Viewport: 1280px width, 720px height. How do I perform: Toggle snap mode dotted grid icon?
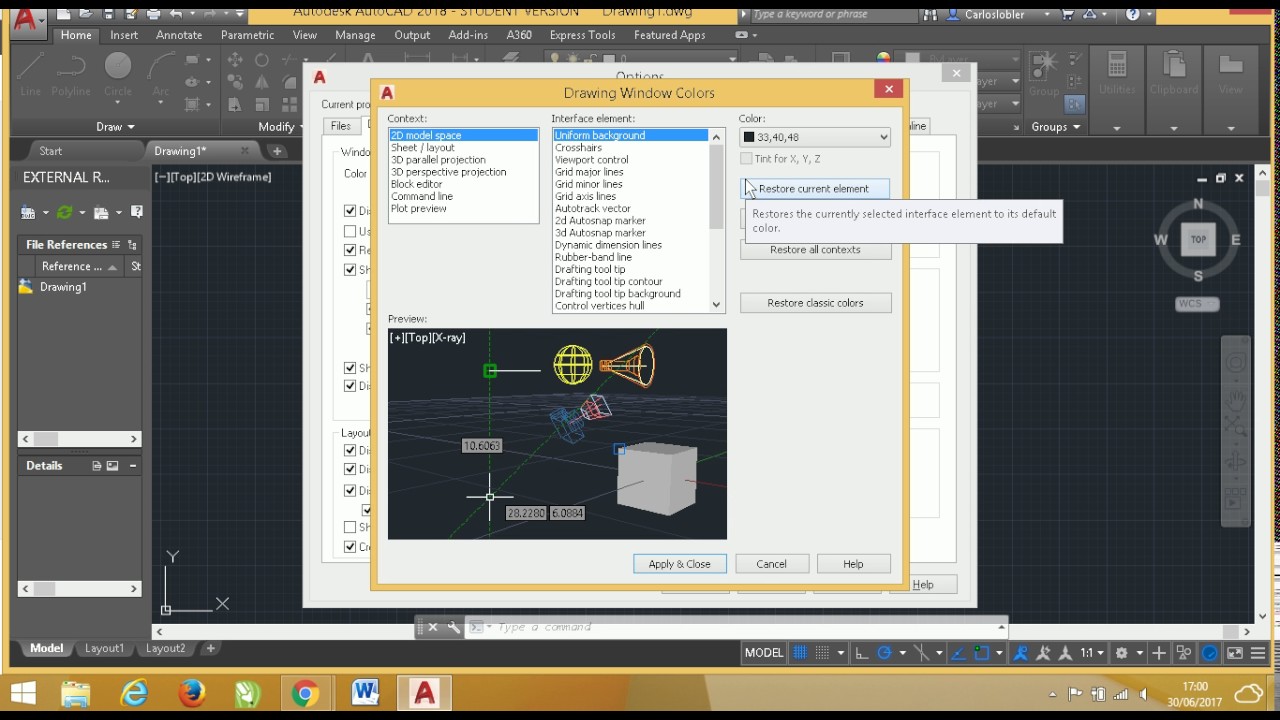[x=822, y=653]
